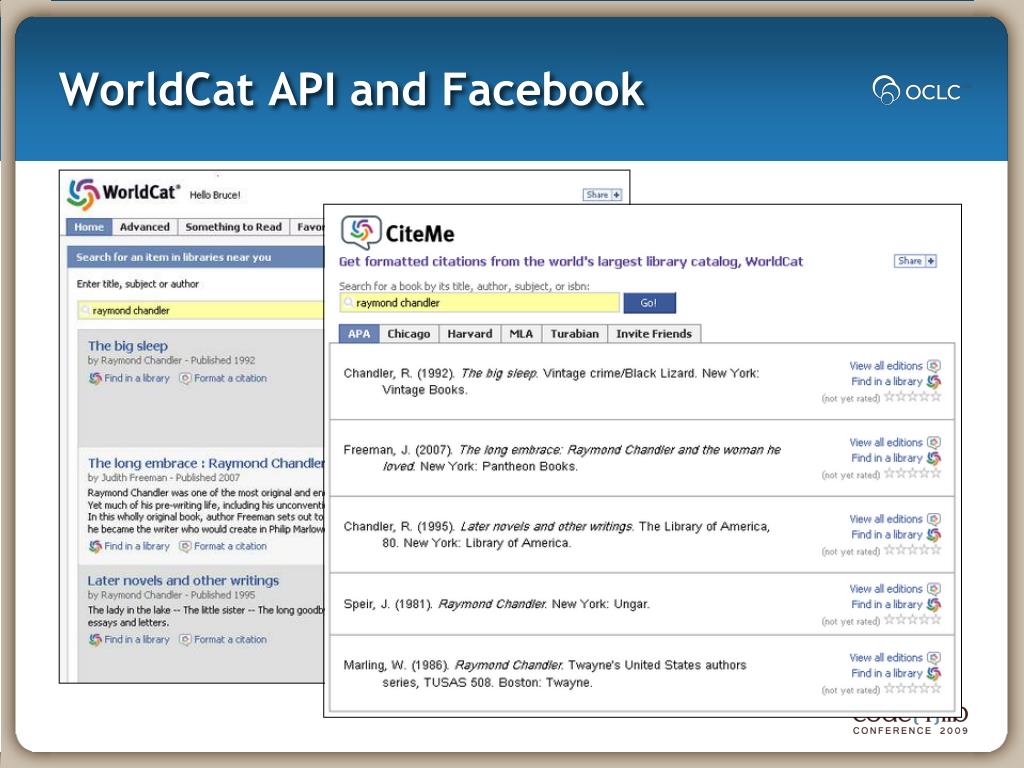Viewport: 1024px width, 768px height.
Task: Click the Hello Bruce! greeting text
Action: [215, 195]
